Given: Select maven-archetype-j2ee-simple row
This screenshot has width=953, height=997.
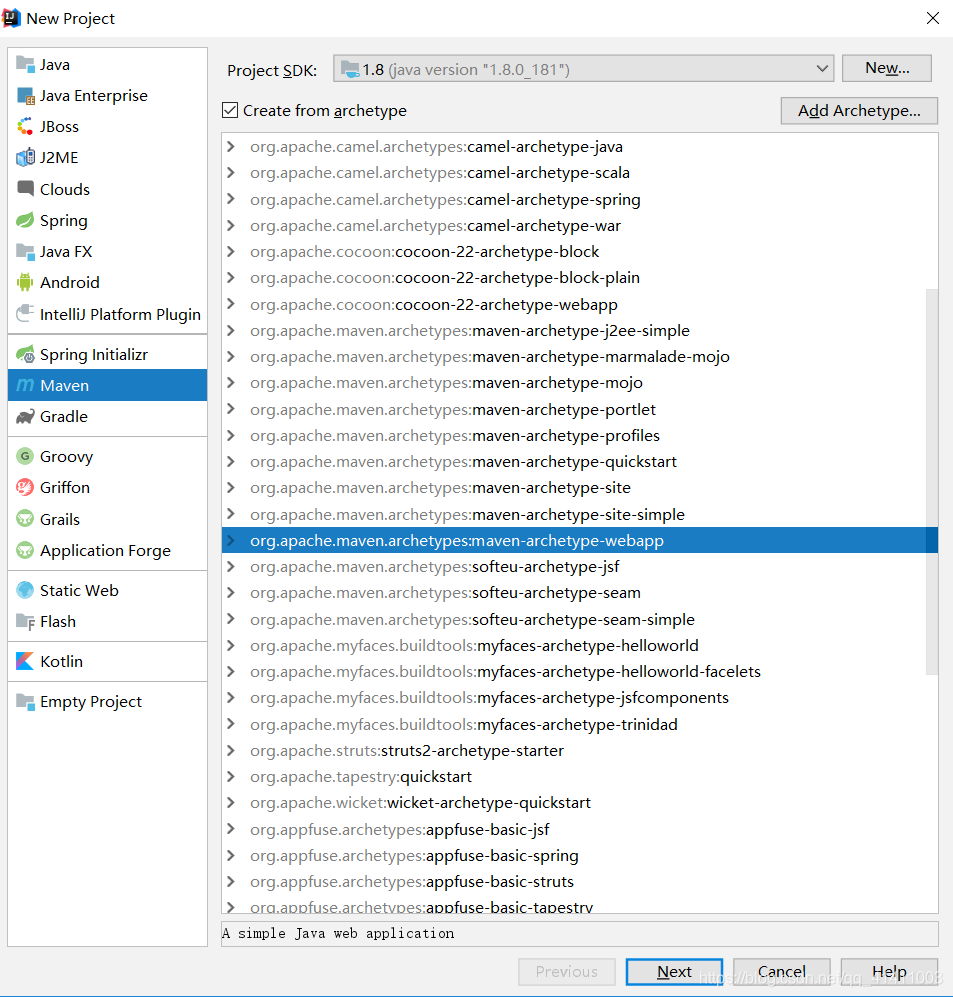Looking at the screenshot, I should click(x=579, y=331).
